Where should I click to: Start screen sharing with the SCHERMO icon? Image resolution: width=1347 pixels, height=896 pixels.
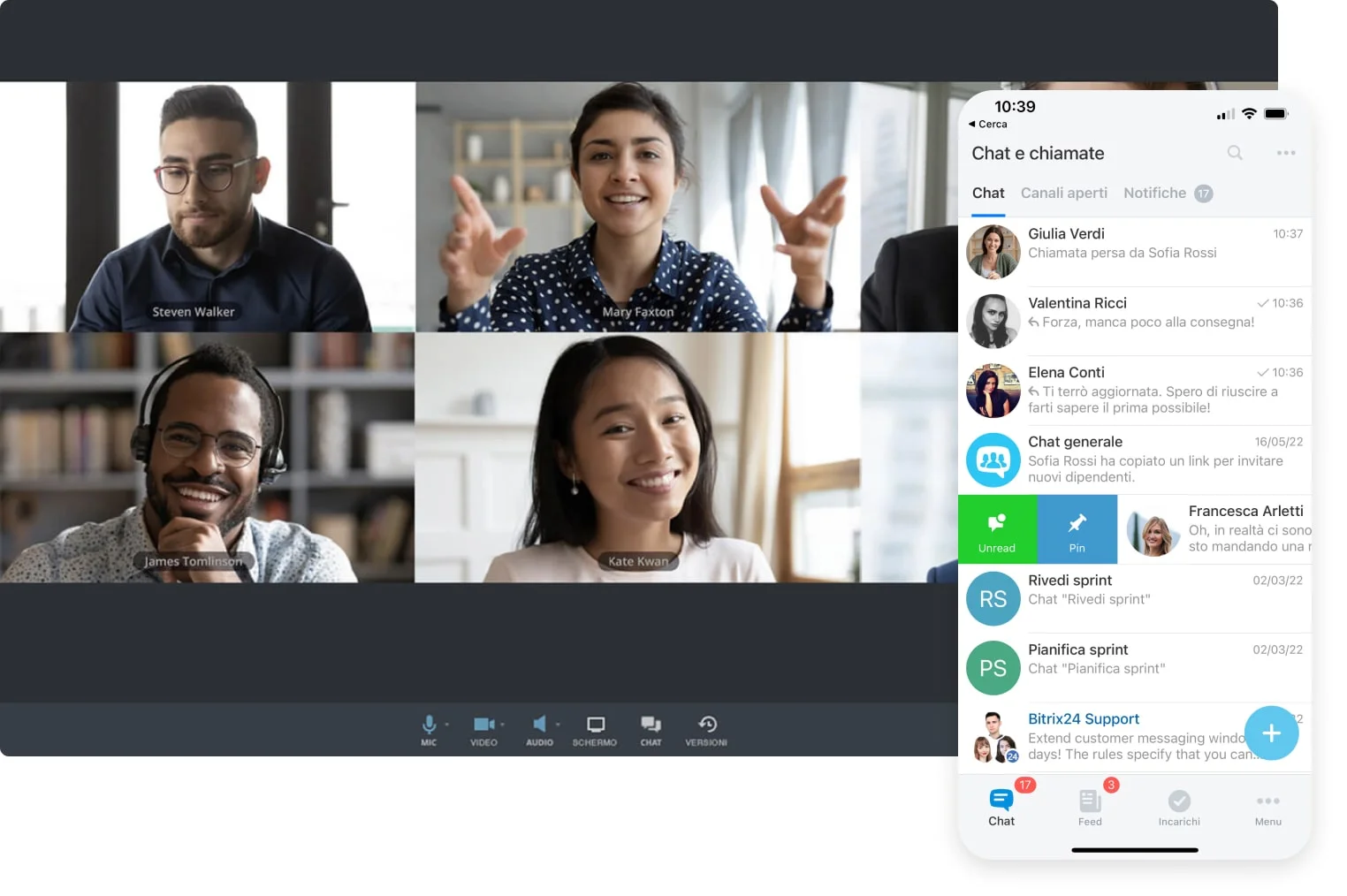point(595,725)
